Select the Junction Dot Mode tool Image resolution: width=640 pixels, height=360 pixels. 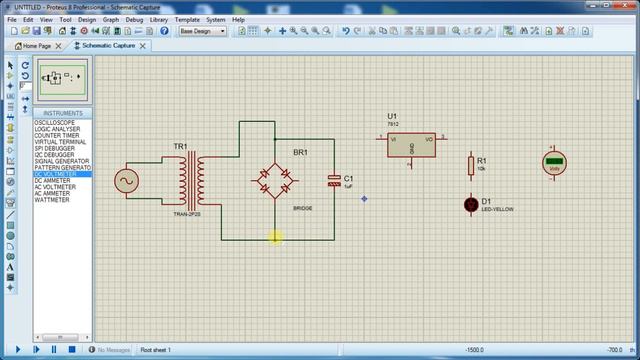point(10,86)
